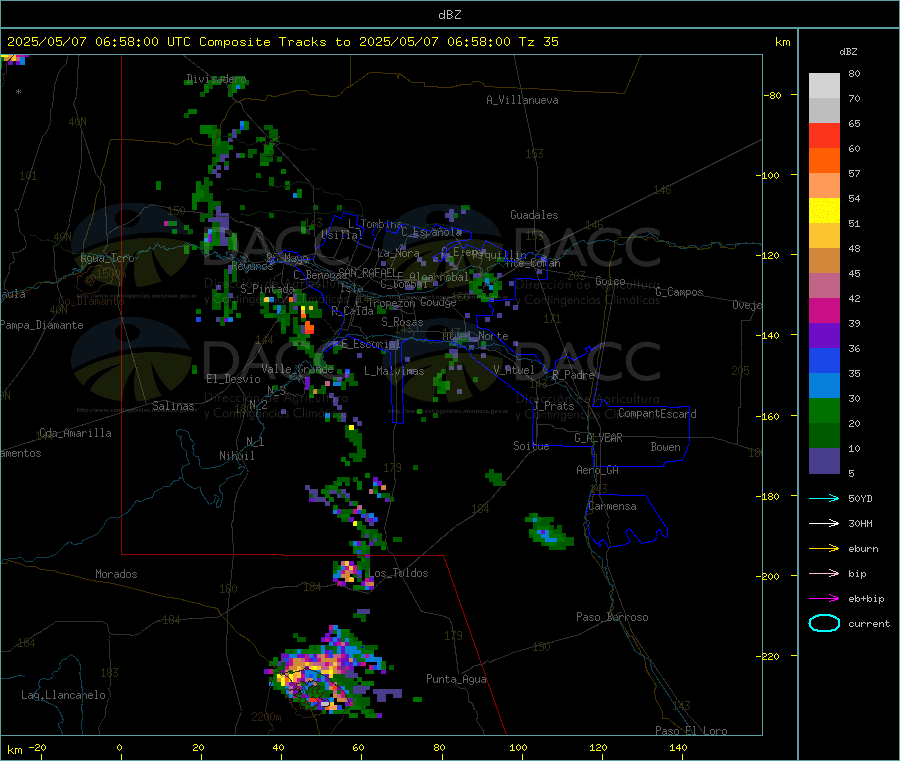Select the slate purple 5-10 dBZ swatch
The height and width of the screenshot is (761, 900).
point(824,461)
